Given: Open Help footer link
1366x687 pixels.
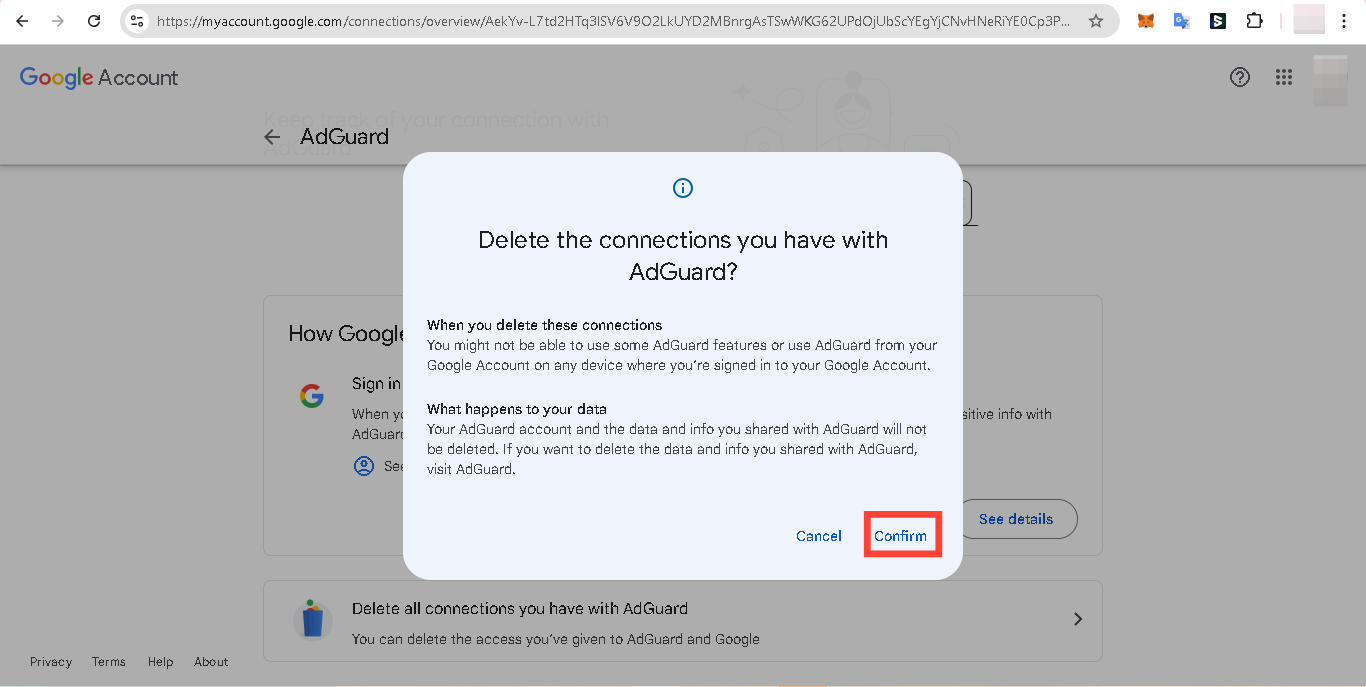Looking at the screenshot, I should pyautogui.click(x=160, y=662).
